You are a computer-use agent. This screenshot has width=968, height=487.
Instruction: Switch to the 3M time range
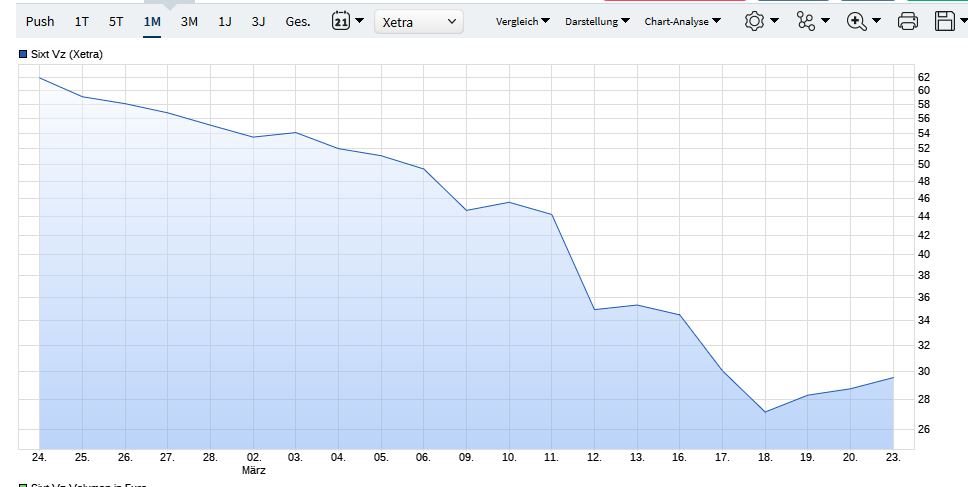pos(189,21)
